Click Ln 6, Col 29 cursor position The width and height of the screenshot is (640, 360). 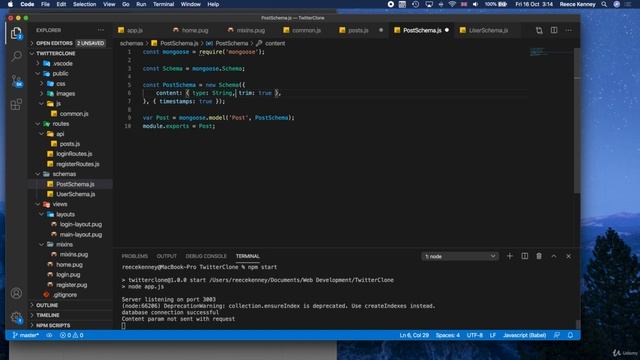click(414, 335)
